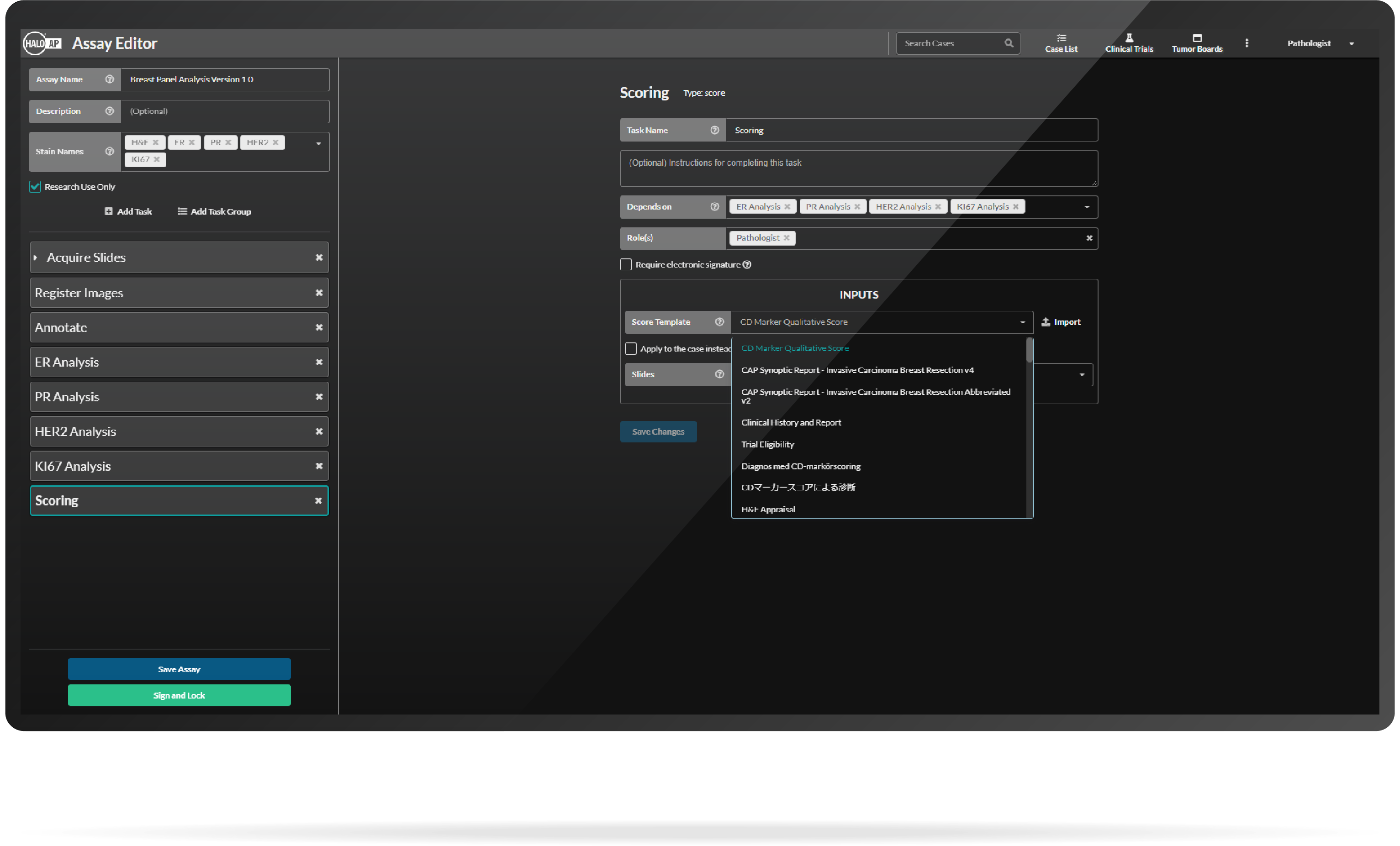
Task: Click the Description optional field
Action: click(x=224, y=111)
